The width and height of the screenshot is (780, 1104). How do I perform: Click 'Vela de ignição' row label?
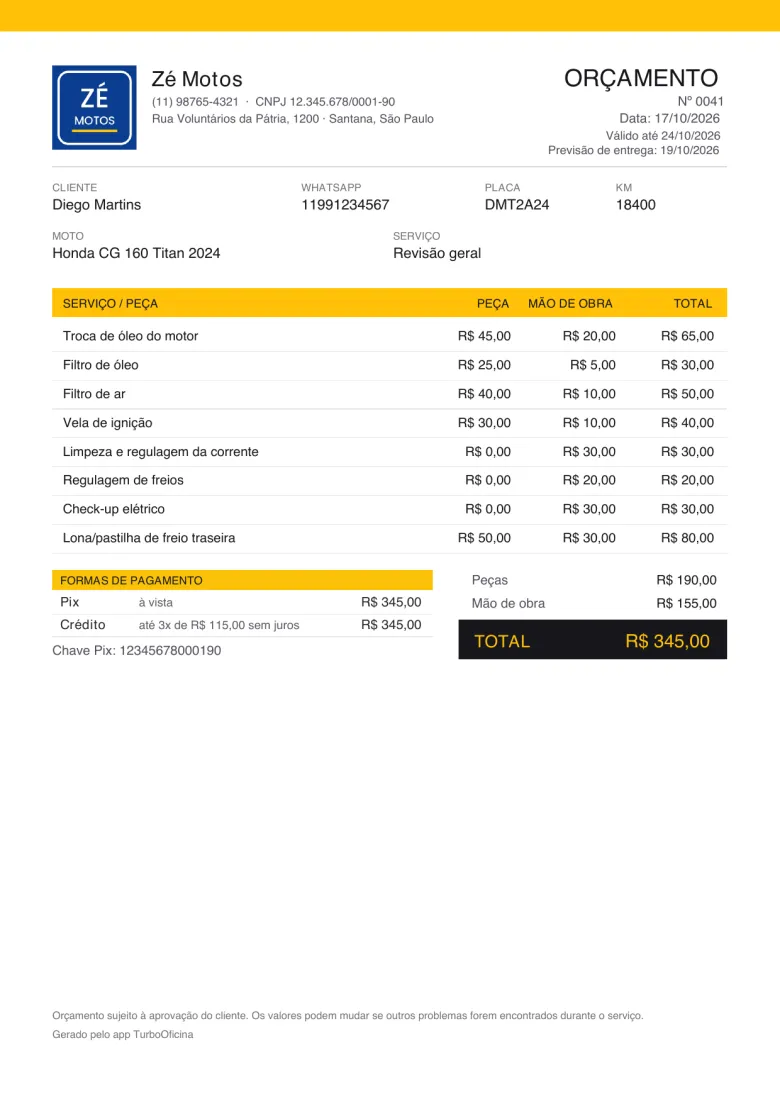pyautogui.click(x=107, y=422)
